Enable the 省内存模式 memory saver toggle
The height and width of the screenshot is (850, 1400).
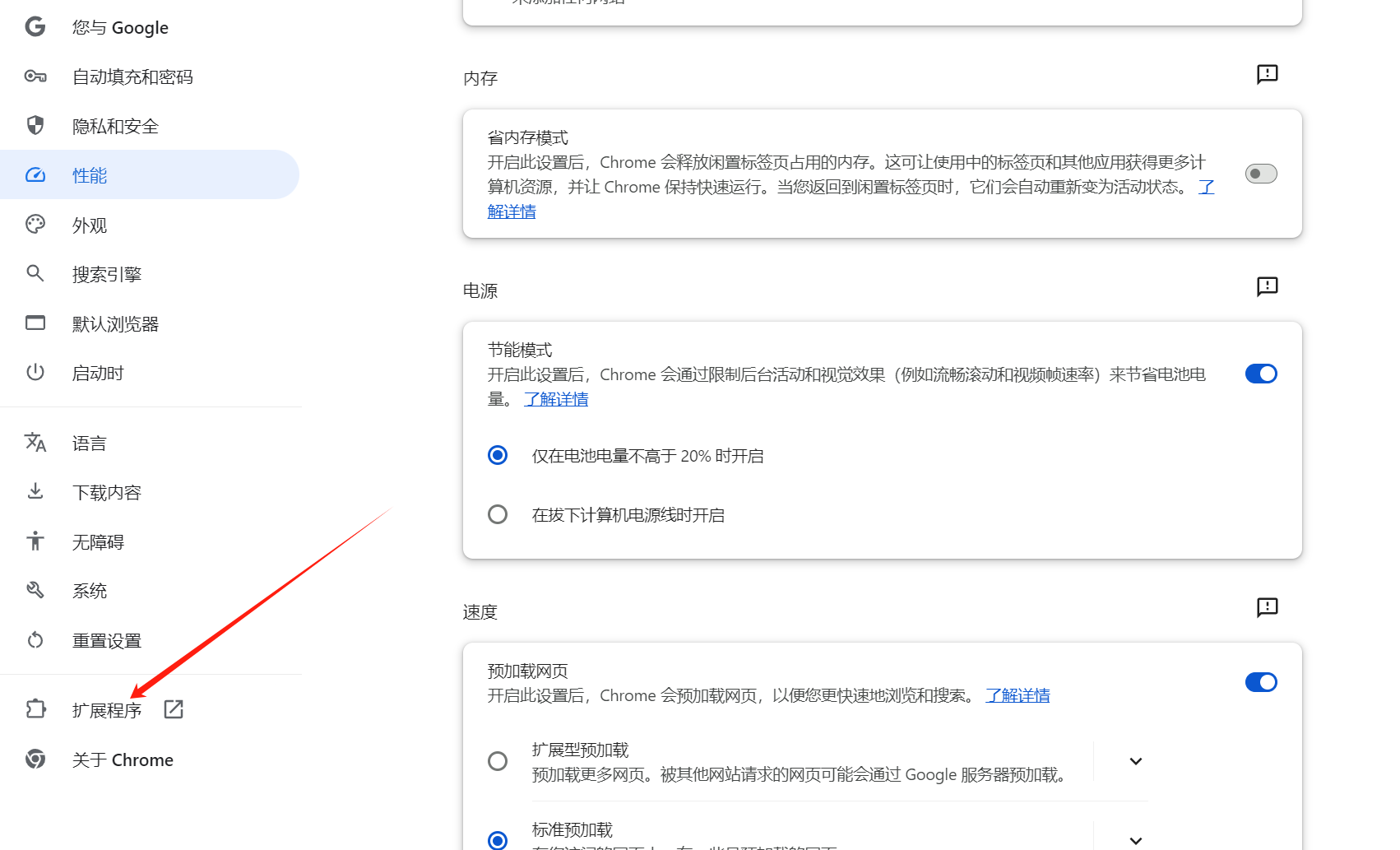pos(1261,174)
